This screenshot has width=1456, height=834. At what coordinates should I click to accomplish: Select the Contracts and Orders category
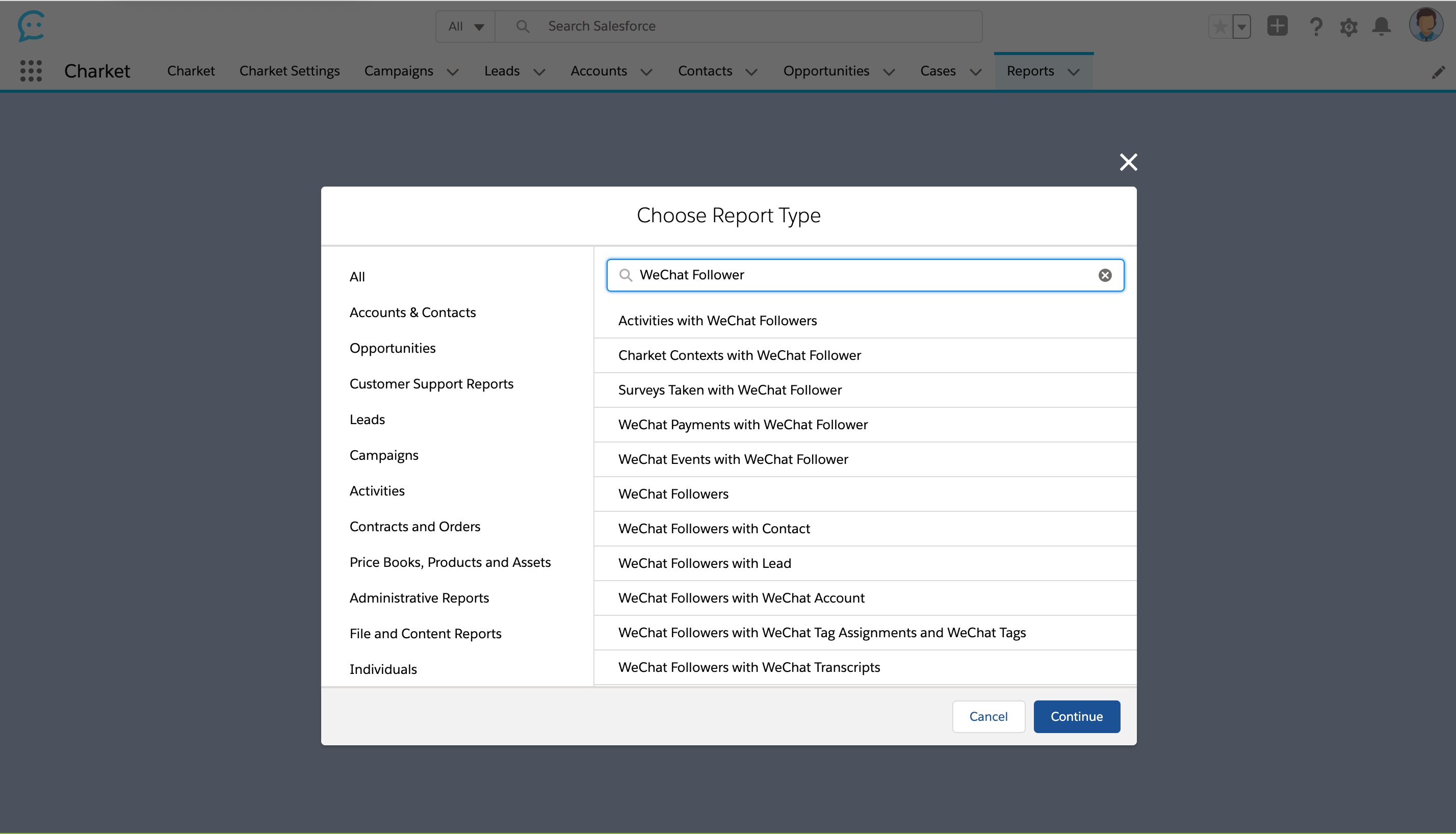click(x=414, y=527)
